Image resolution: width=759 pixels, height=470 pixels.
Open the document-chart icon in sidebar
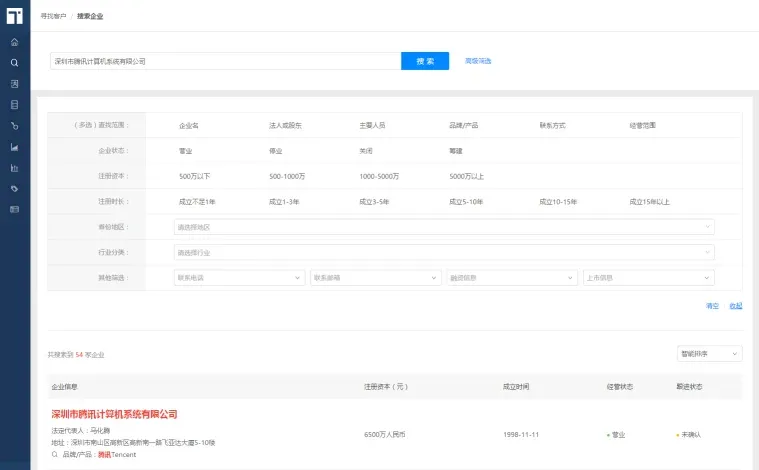click(15, 84)
